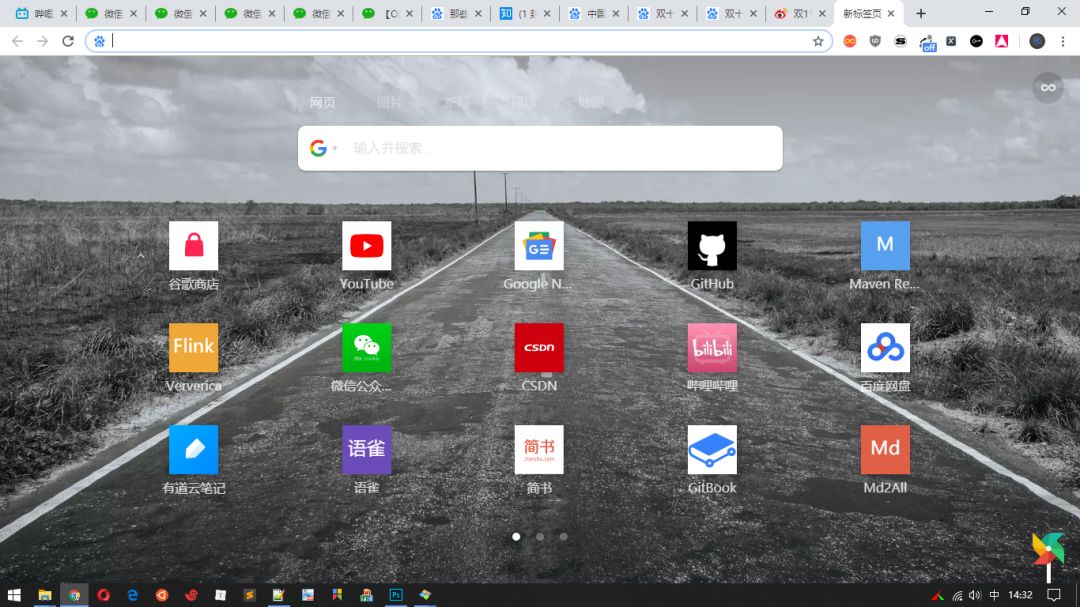1080x607 pixels.
Task: Open the Windows notification center
Action: [1054, 595]
